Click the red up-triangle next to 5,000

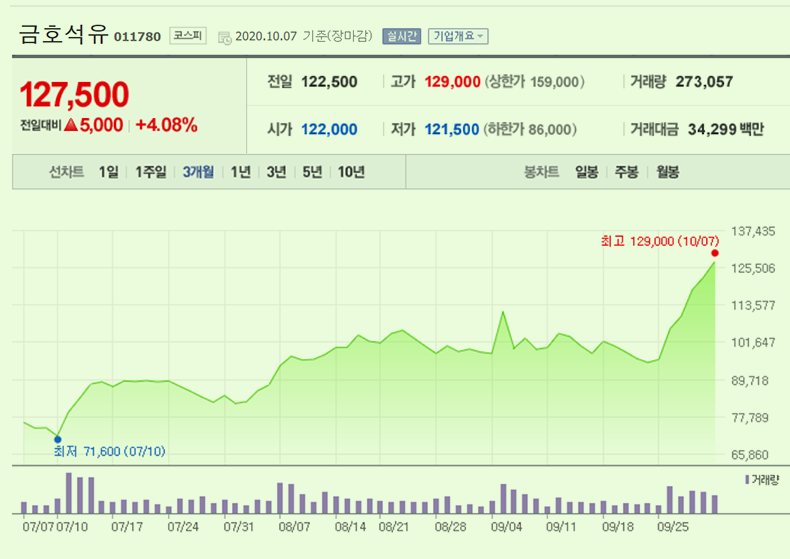pos(71,124)
